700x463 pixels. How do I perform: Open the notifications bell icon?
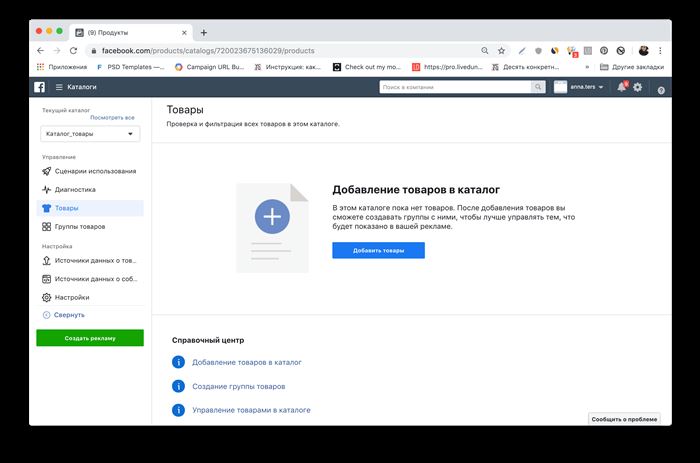(622, 87)
